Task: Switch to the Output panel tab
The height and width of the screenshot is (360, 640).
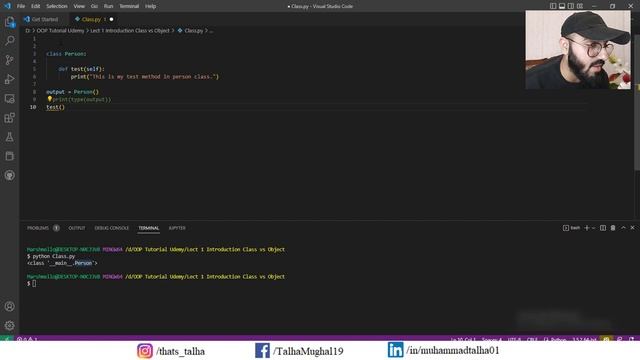Action: [77, 228]
